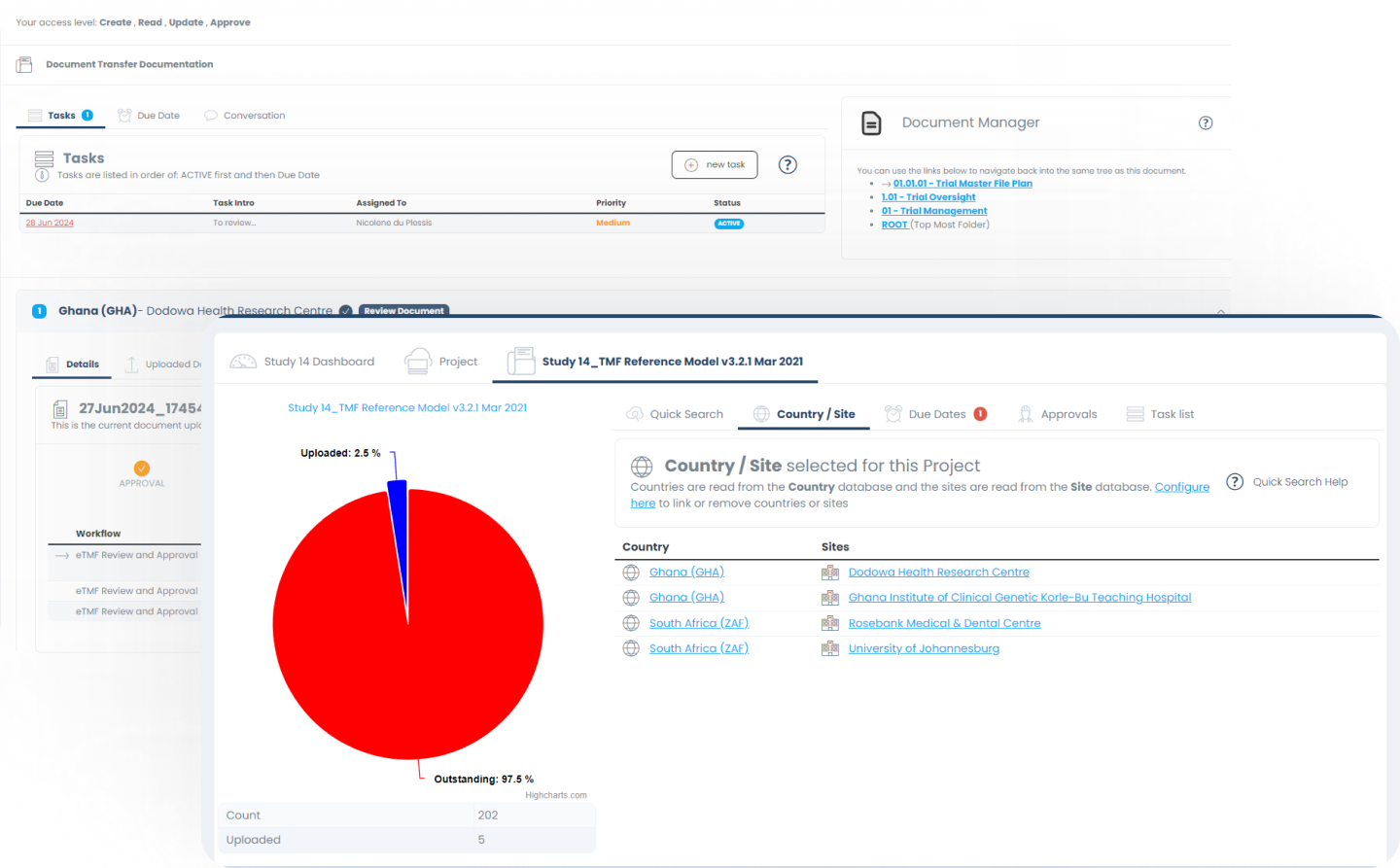This screenshot has height=868, width=1400.
Task: Click Study 14_TMF Reference Model chart title link
Action: point(407,408)
